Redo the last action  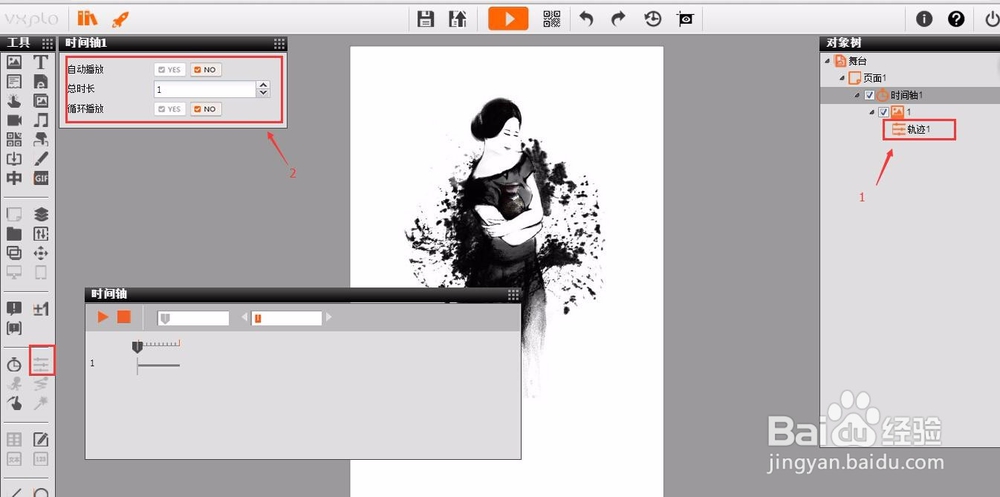click(619, 19)
